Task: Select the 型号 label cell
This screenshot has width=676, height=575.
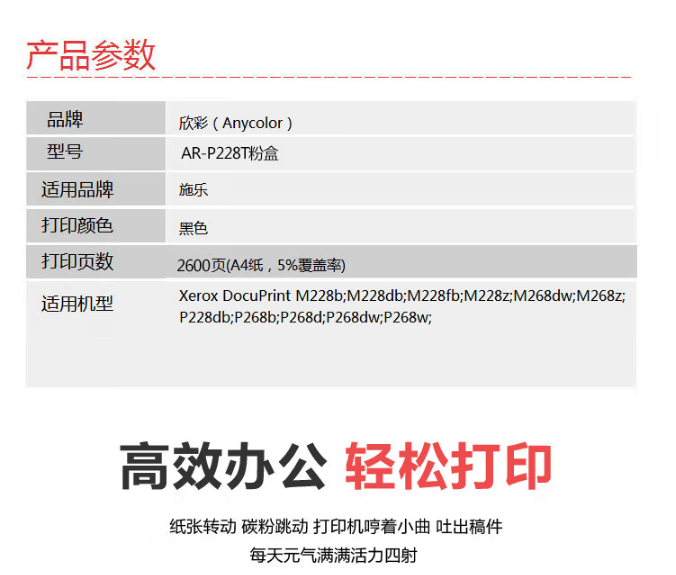Action: 96,153
